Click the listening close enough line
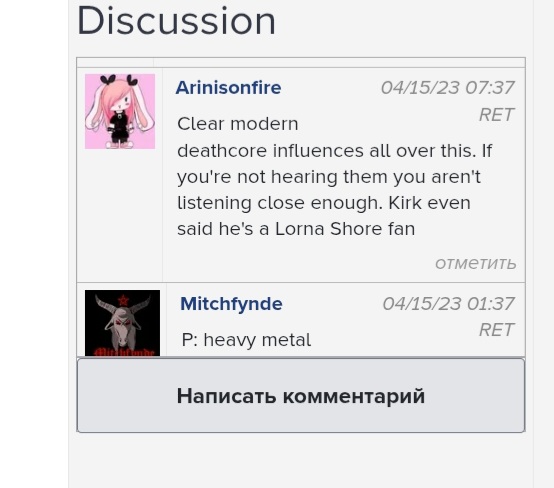This screenshot has height=488, width=554. 324,203
